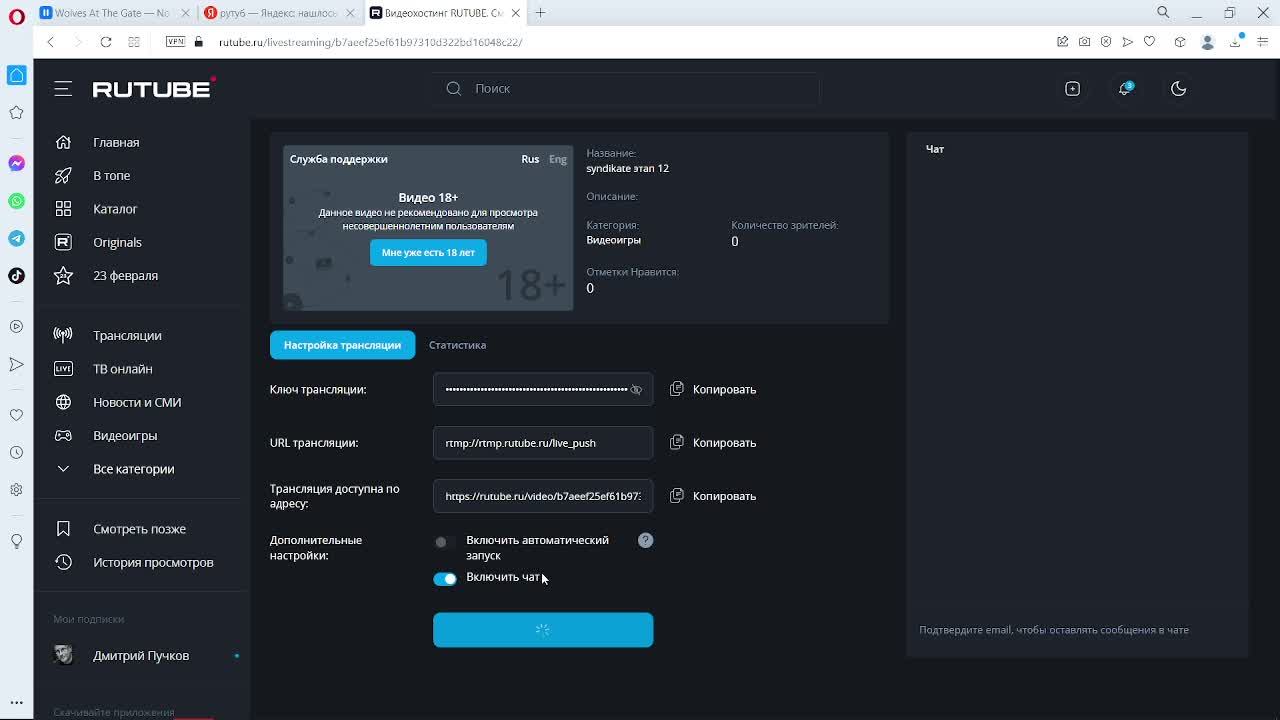Turn off the 'Включить чат' switch

445,579
